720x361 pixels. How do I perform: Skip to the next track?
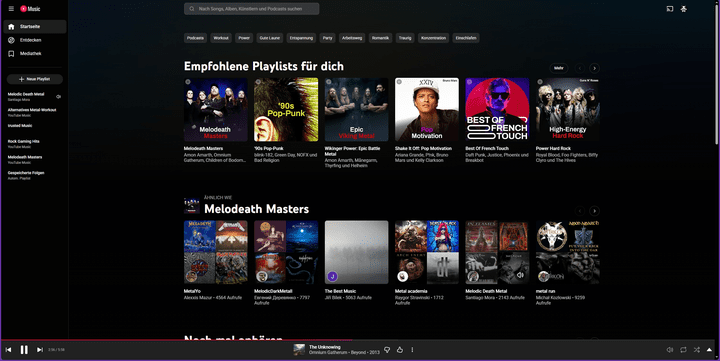coord(39,350)
